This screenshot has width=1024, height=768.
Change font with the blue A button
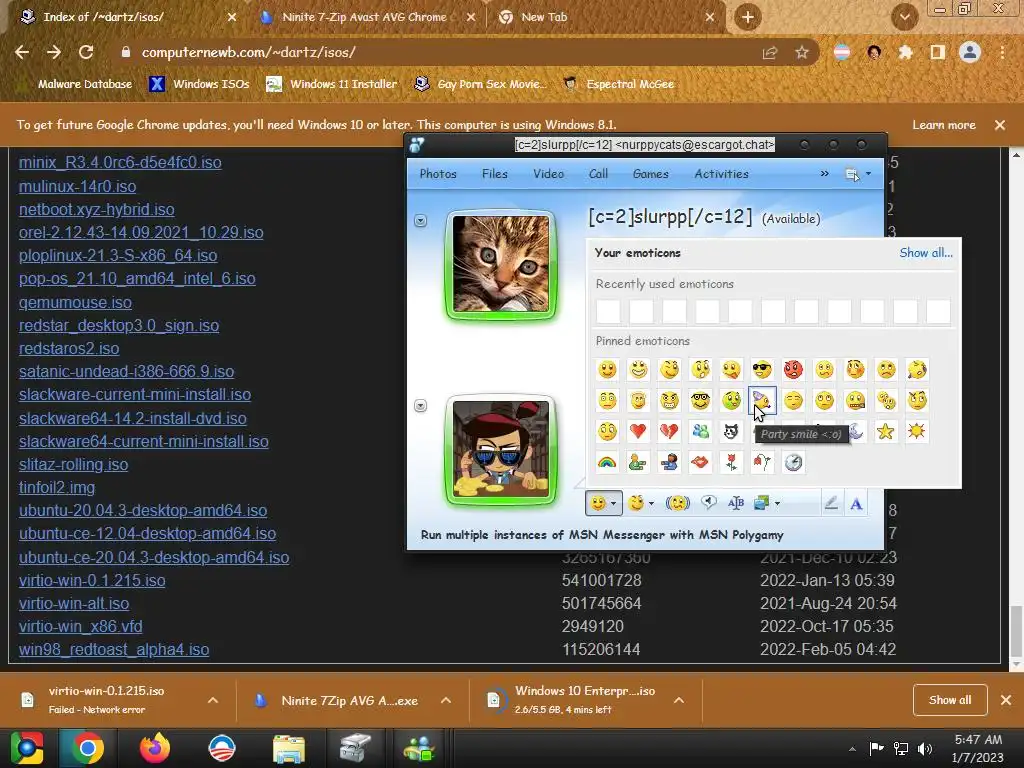856,503
